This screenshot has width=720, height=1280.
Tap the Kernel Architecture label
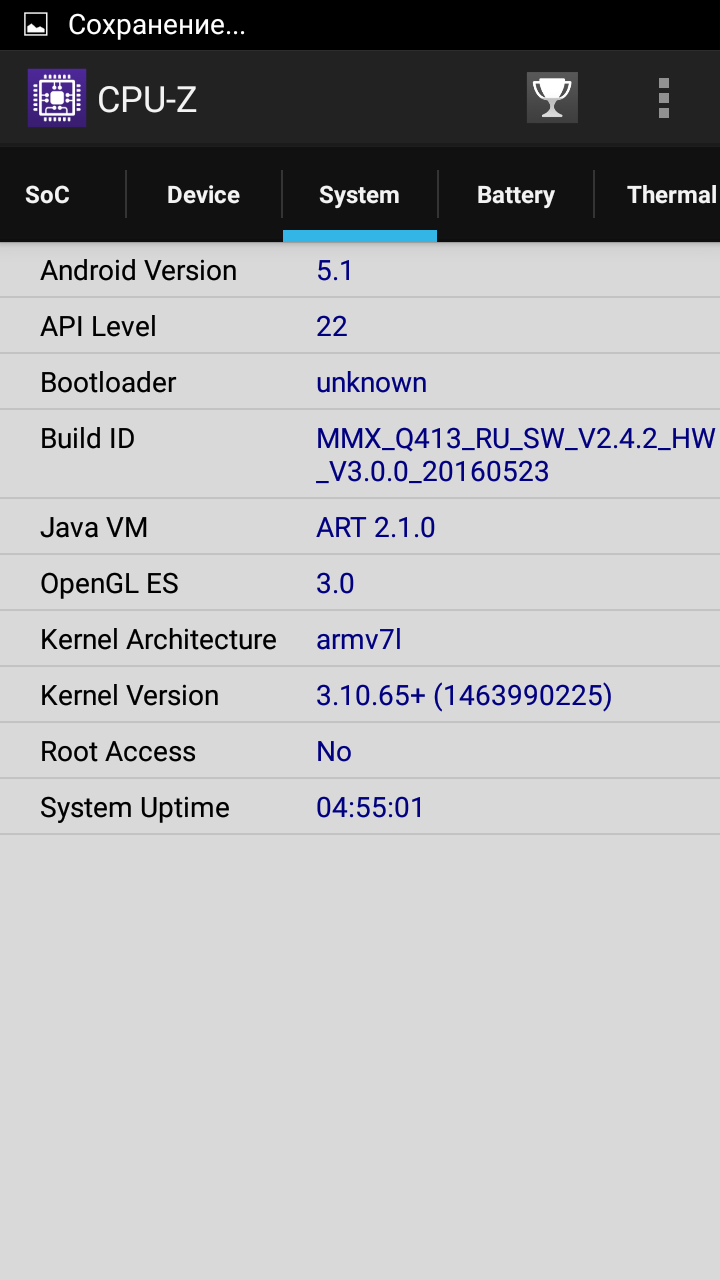pos(158,639)
